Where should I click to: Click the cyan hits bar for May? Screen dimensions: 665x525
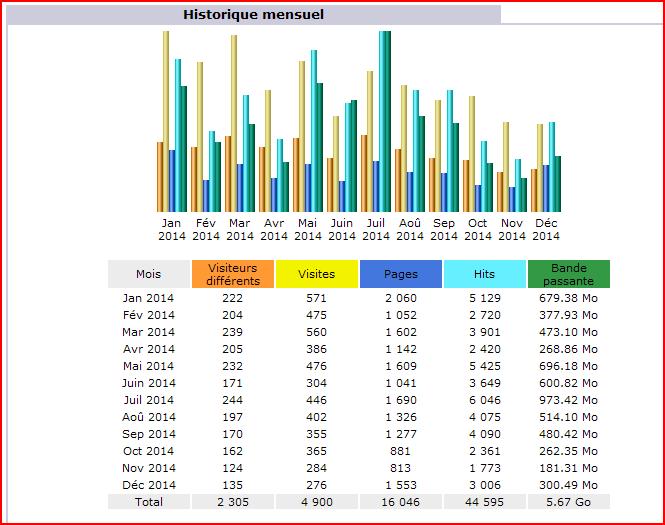point(314,131)
